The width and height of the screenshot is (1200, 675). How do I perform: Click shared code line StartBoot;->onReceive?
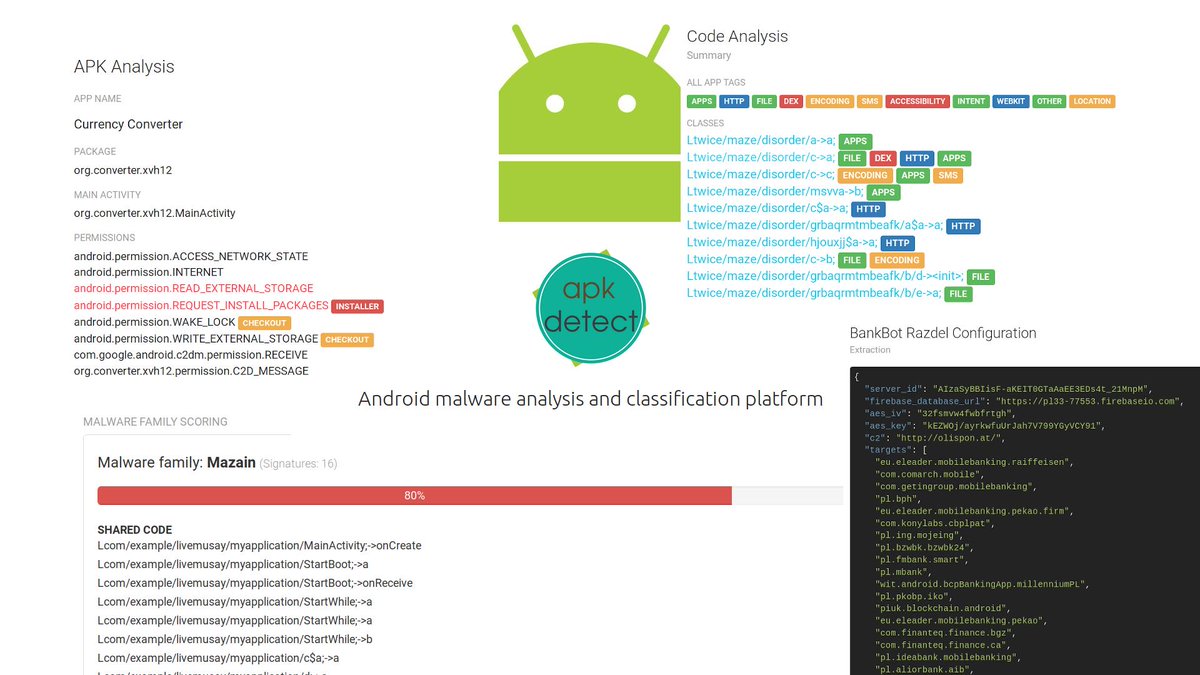click(255, 583)
